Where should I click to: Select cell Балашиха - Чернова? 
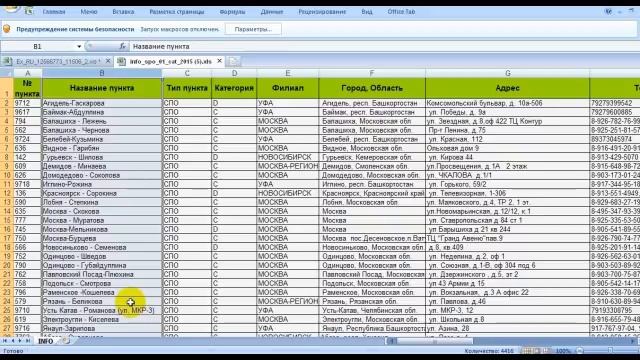102,130
